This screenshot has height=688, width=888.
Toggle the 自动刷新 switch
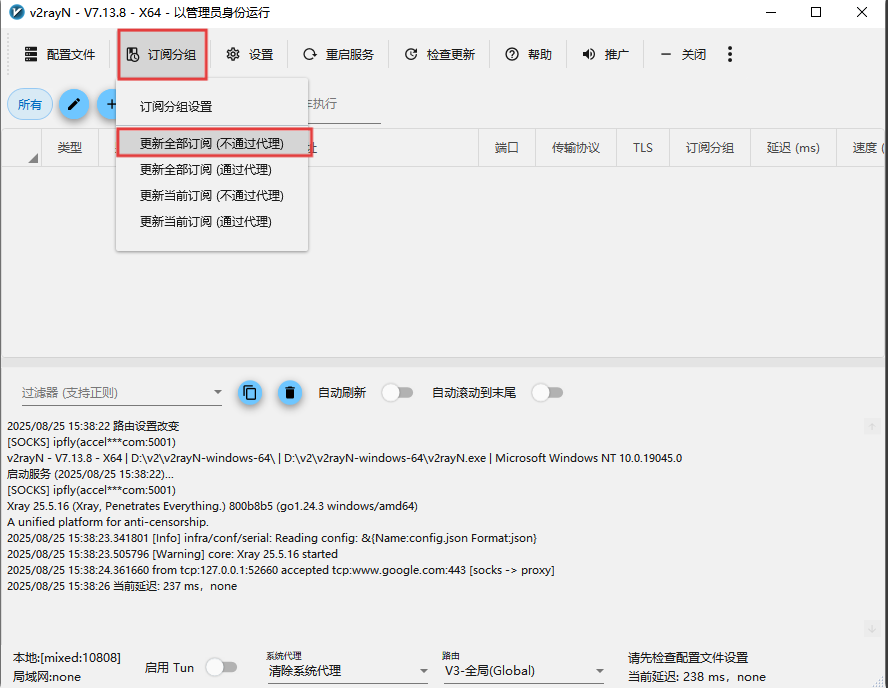pos(397,392)
